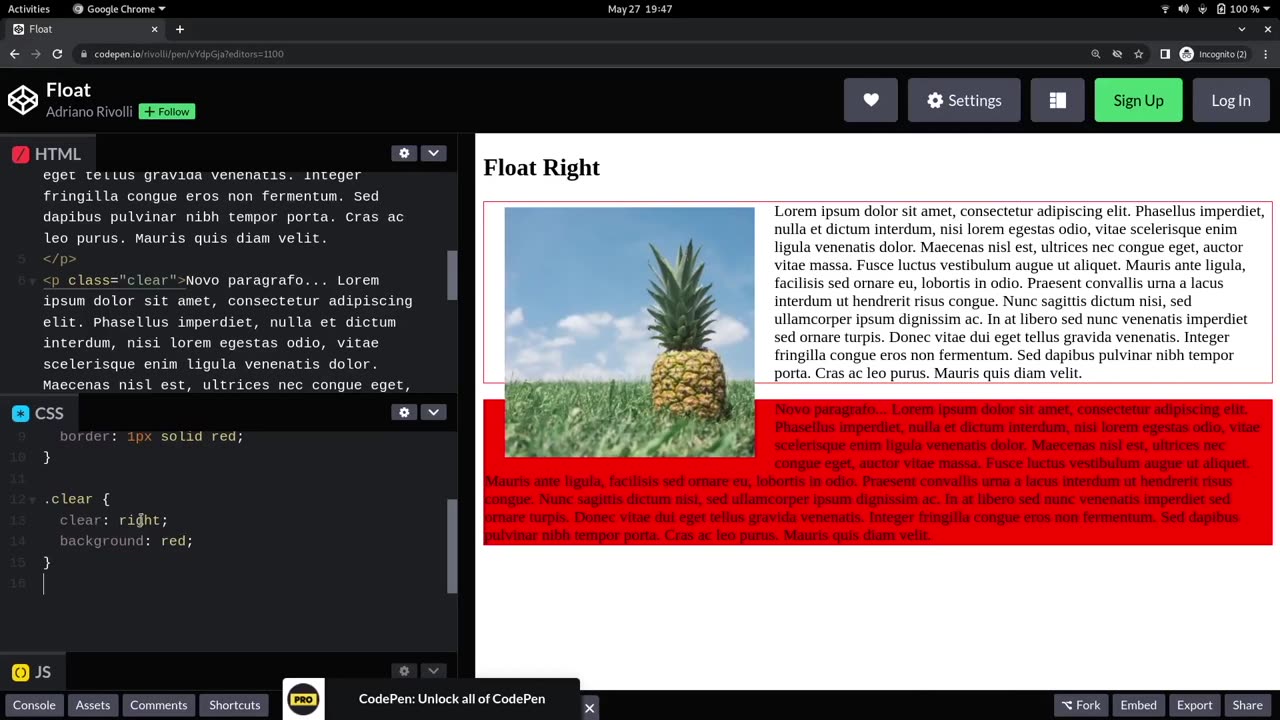
Task: Select the Float browser tab
Action: [84, 29]
